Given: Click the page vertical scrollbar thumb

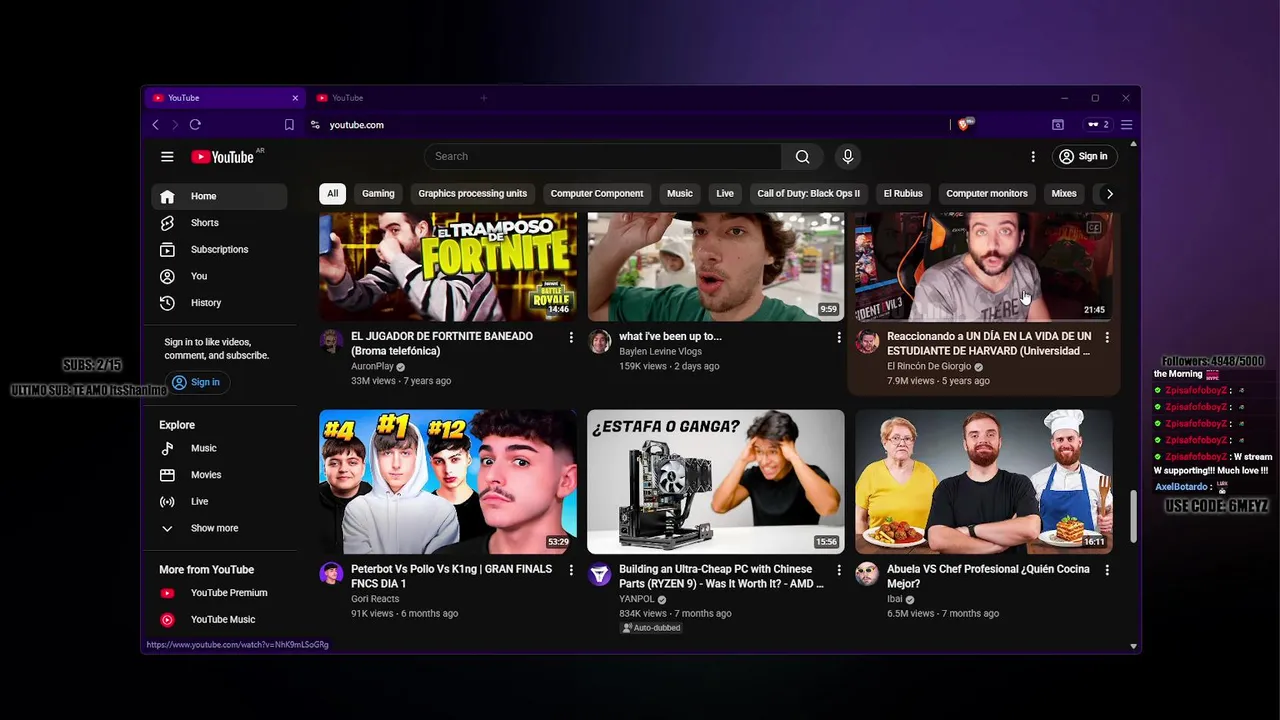Looking at the screenshot, I should pos(1133,515).
